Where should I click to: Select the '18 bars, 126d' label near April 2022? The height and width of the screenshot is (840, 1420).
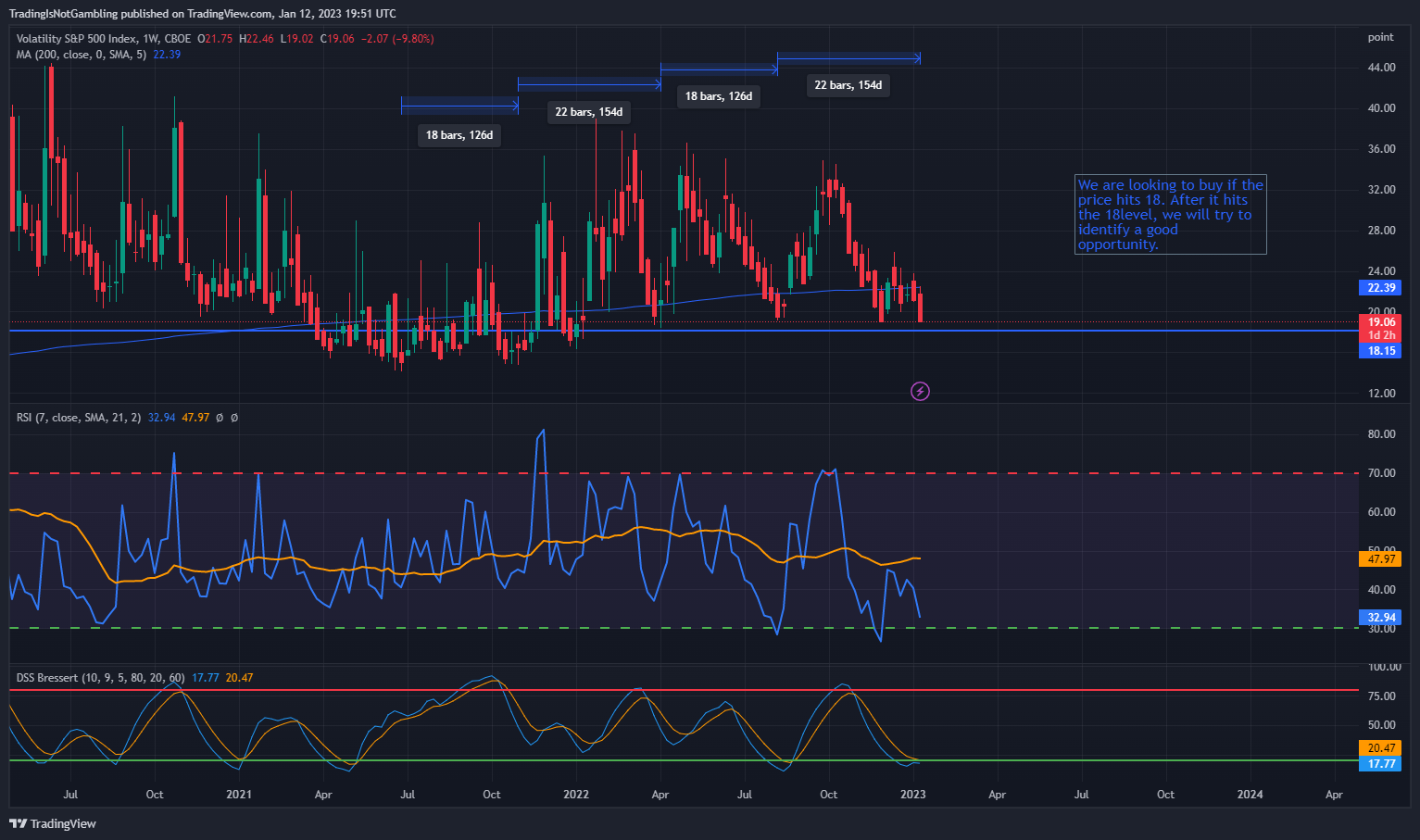719,96
